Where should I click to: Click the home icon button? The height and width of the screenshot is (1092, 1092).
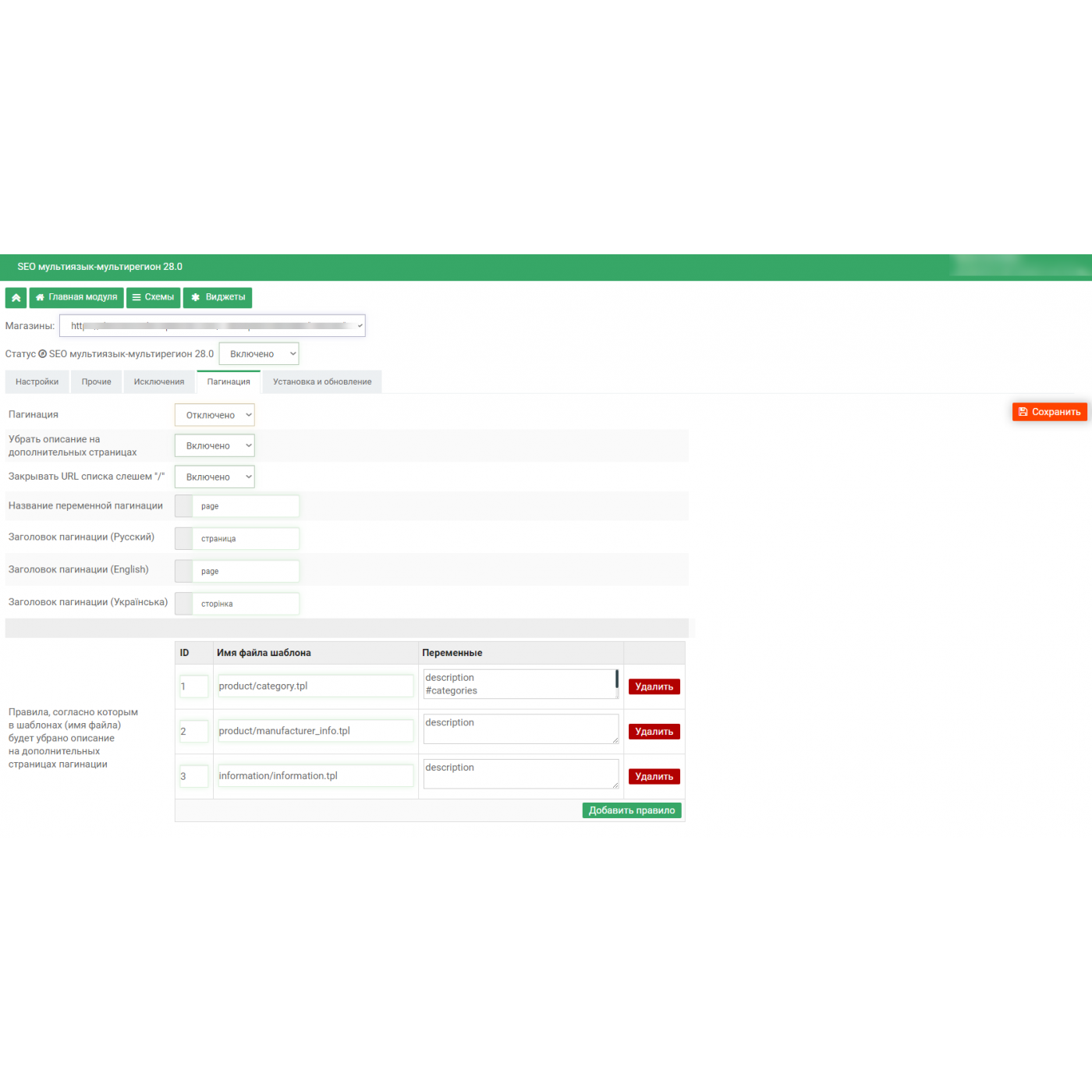pos(16,297)
